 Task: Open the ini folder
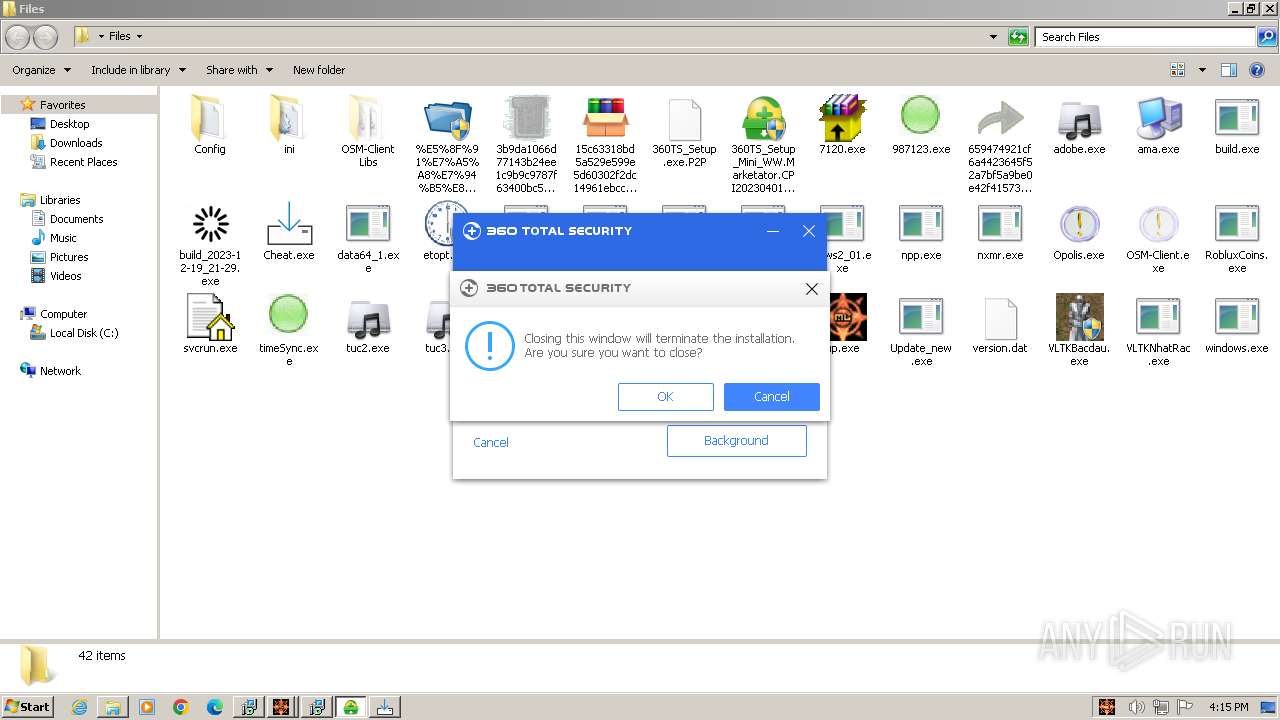[x=289, y=125]
